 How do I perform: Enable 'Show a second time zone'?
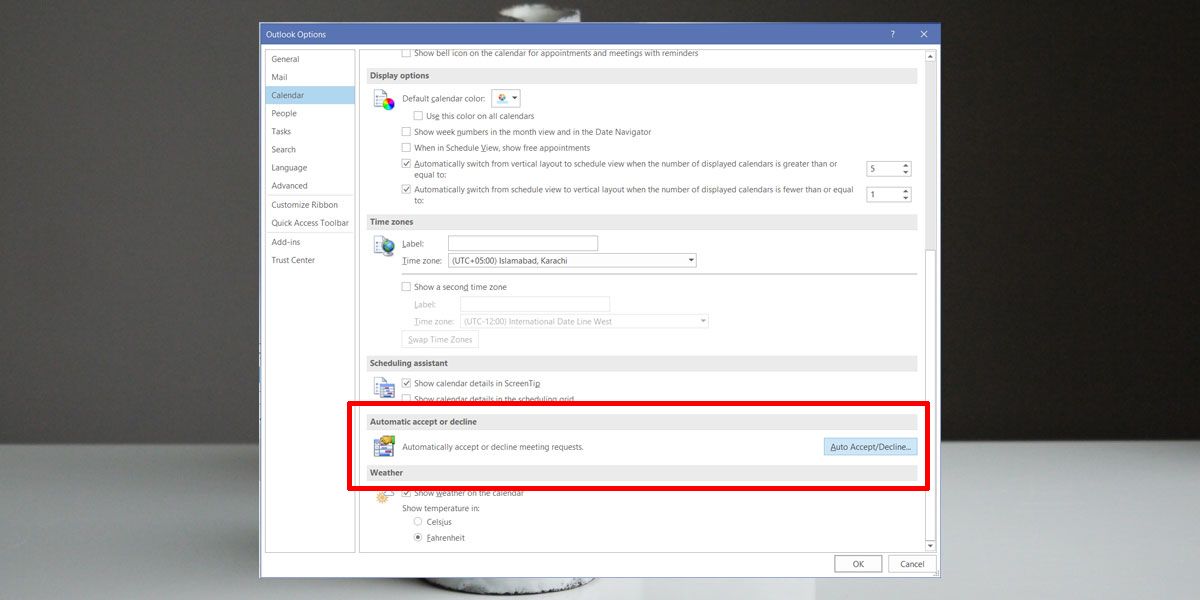click(x=406, y=286)
